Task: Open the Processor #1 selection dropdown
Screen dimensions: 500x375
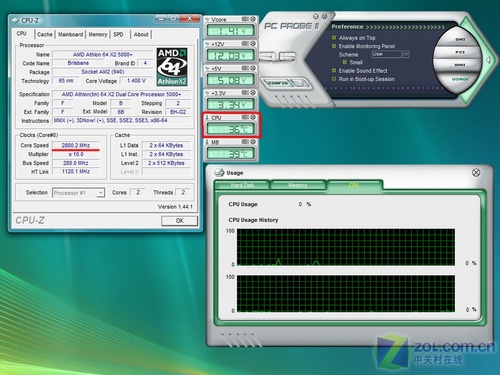Action: click(79, 193)
